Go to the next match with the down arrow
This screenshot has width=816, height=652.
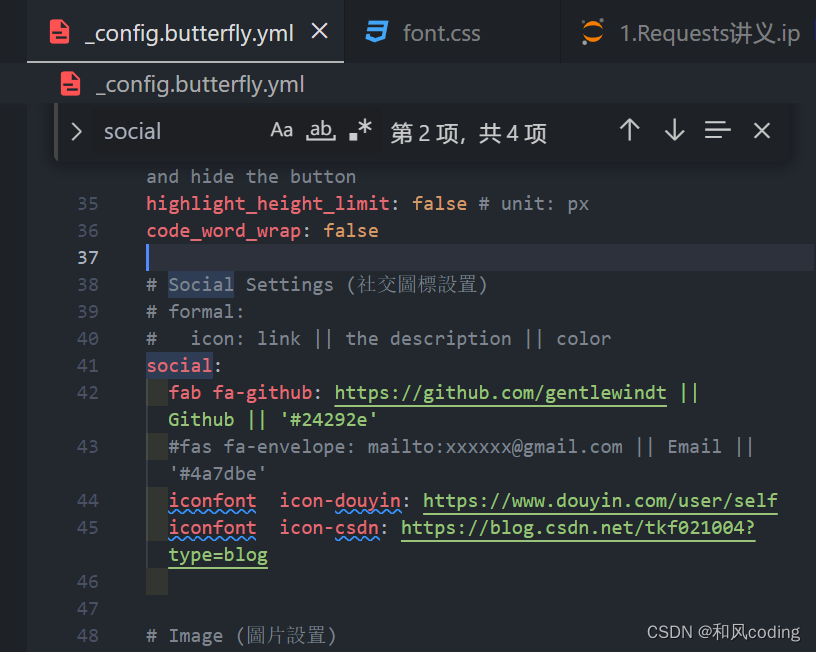tap(674, 130)
